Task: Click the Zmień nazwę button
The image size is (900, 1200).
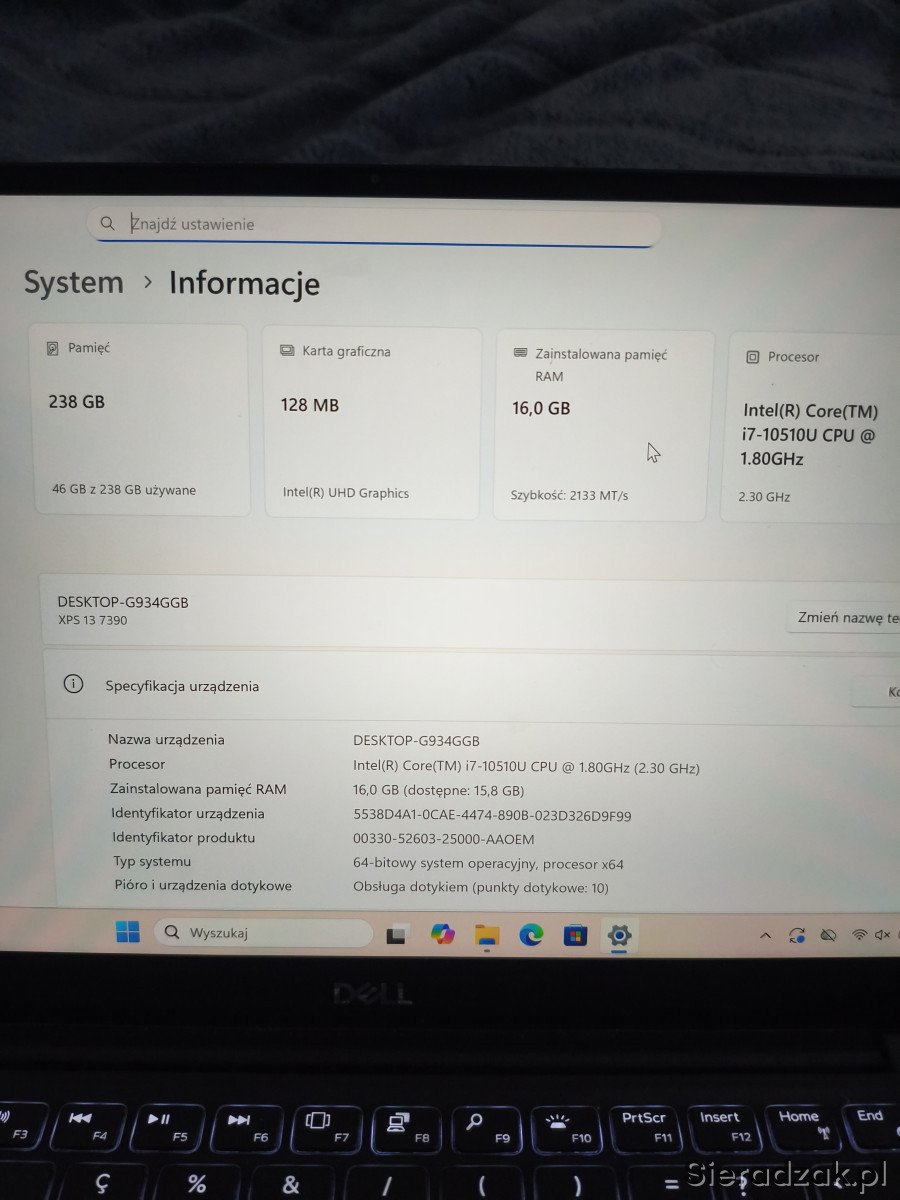Action: click(846, 617)
